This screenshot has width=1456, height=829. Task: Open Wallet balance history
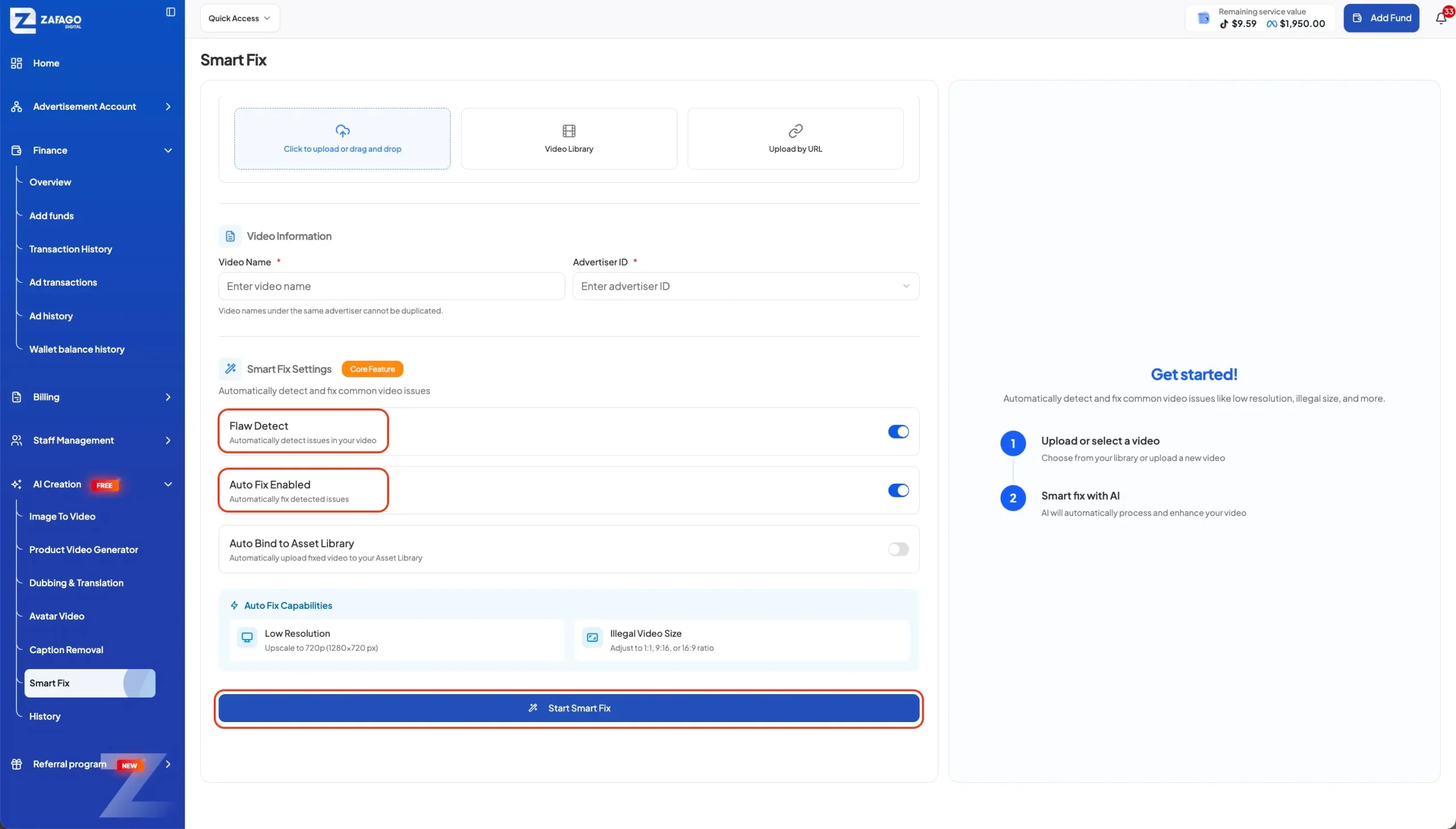[x=77, y=349]
